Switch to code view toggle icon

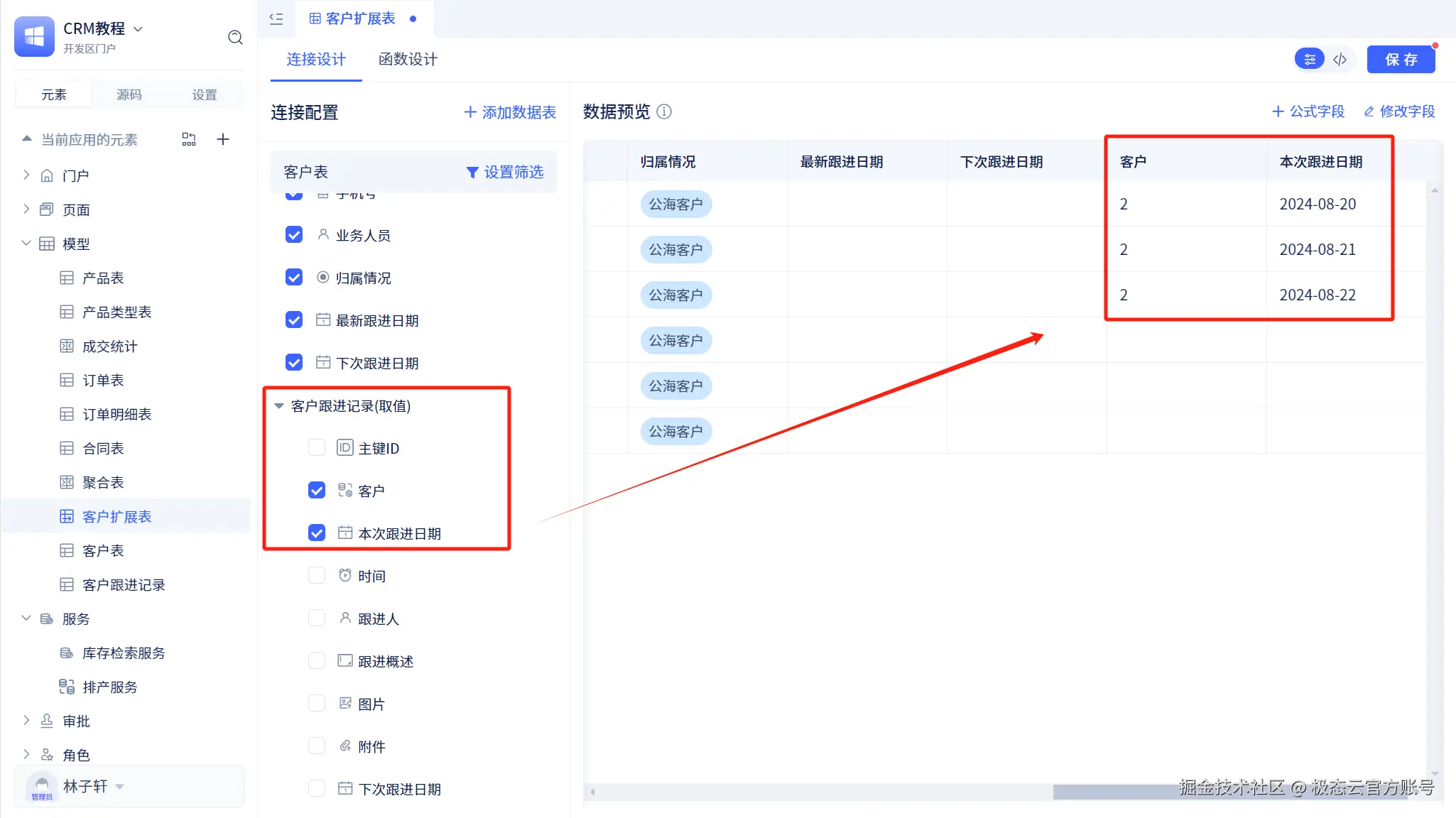(1340, 60)
